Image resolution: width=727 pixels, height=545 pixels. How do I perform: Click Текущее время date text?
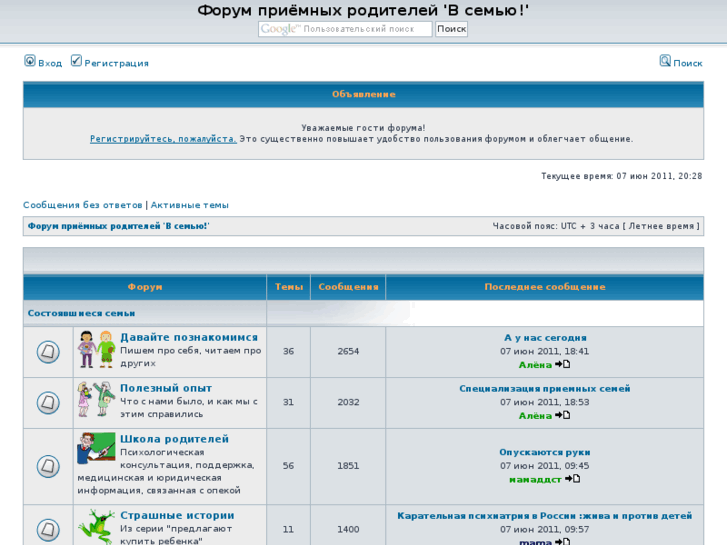click(x=621, y=176)
